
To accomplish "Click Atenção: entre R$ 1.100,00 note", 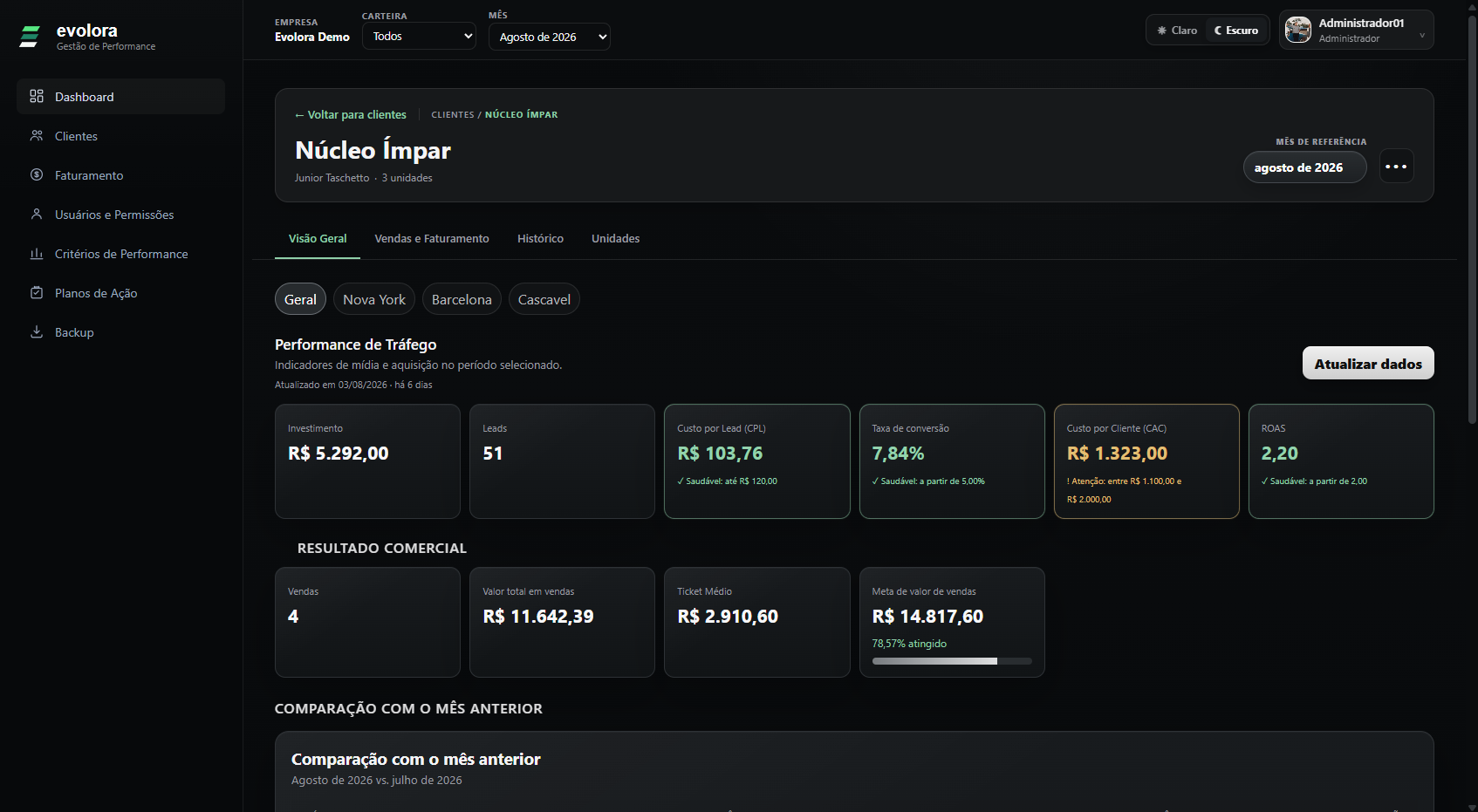I will tap(1124, 490).
